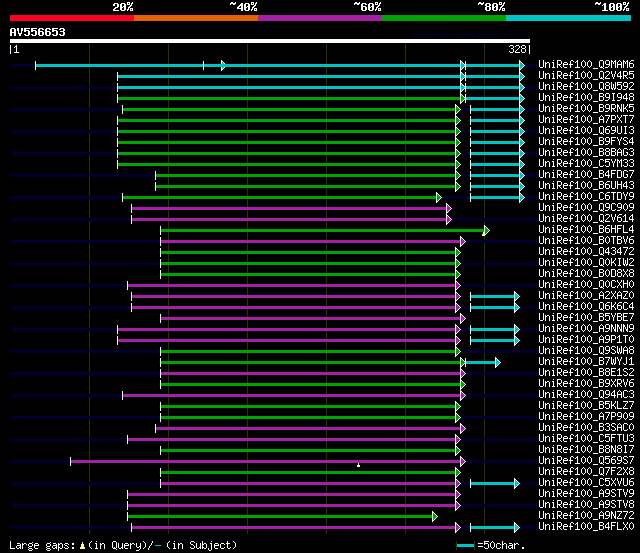This screenshot has height=553, width=640.
Task: Click the UniRef100_Q9C909 label
Action: tap(586, 207)
